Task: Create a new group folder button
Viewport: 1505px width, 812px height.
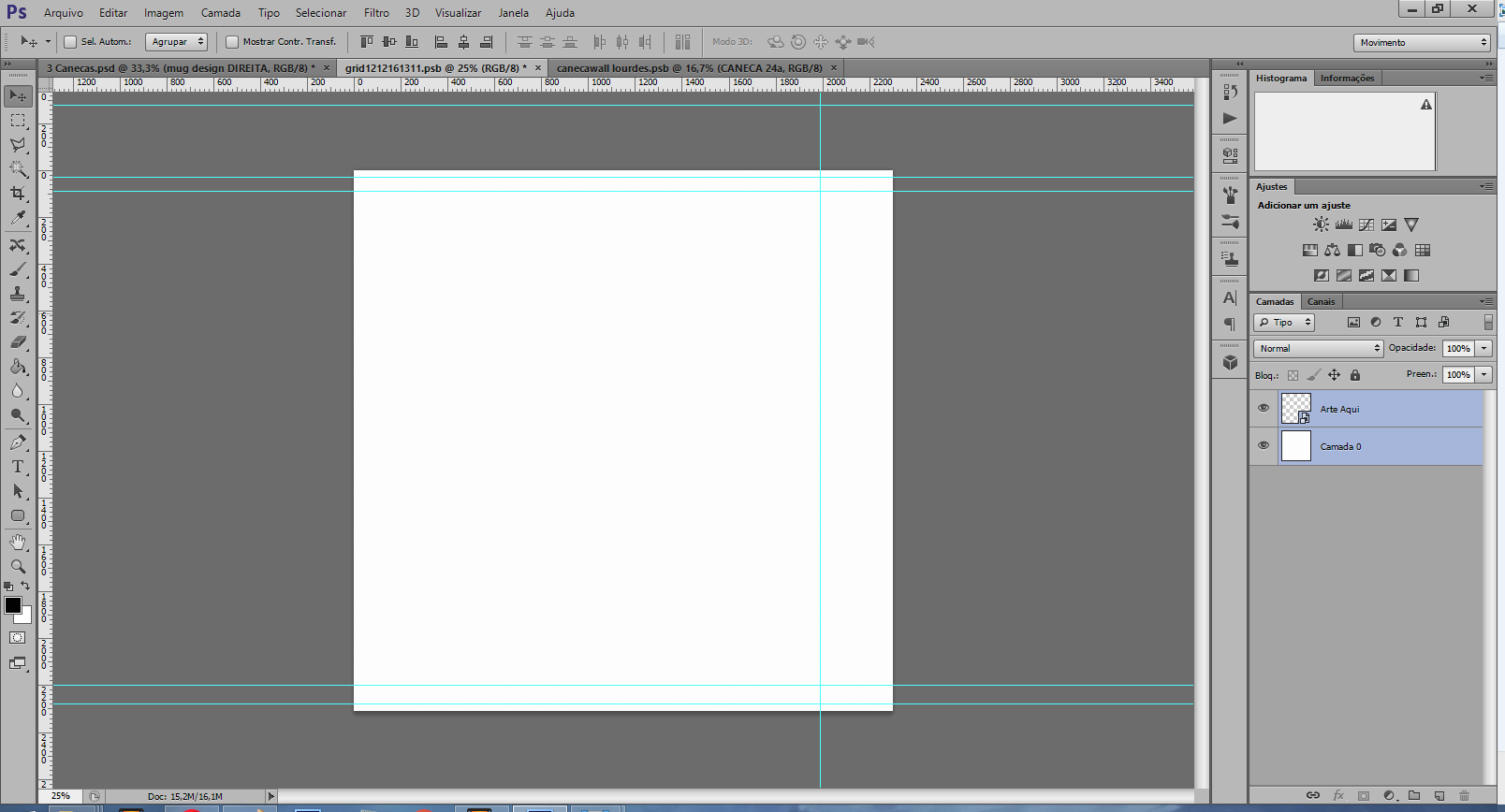Action: (1414, 796)
